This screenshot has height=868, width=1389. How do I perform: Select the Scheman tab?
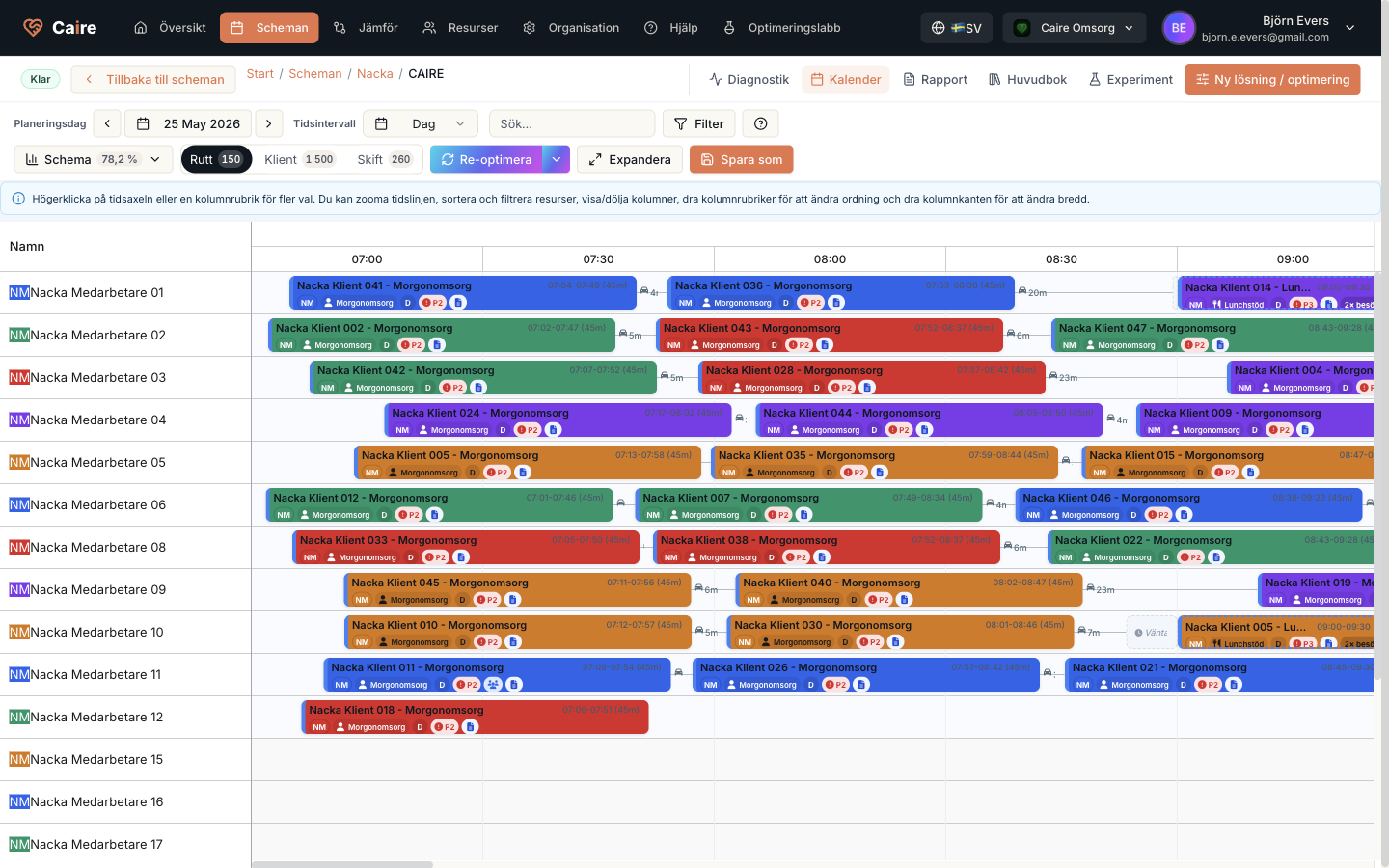click(269, 28)
